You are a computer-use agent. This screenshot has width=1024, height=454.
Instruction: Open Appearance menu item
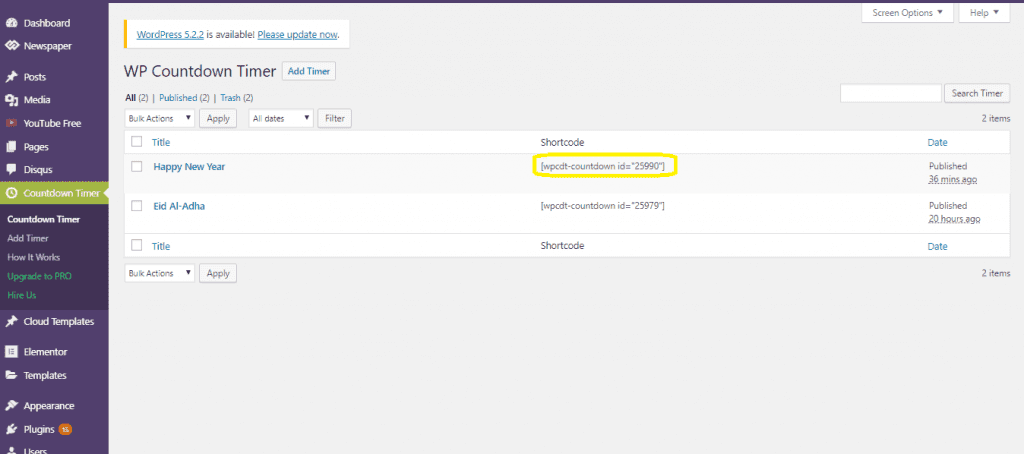click(x=49, y=406)
